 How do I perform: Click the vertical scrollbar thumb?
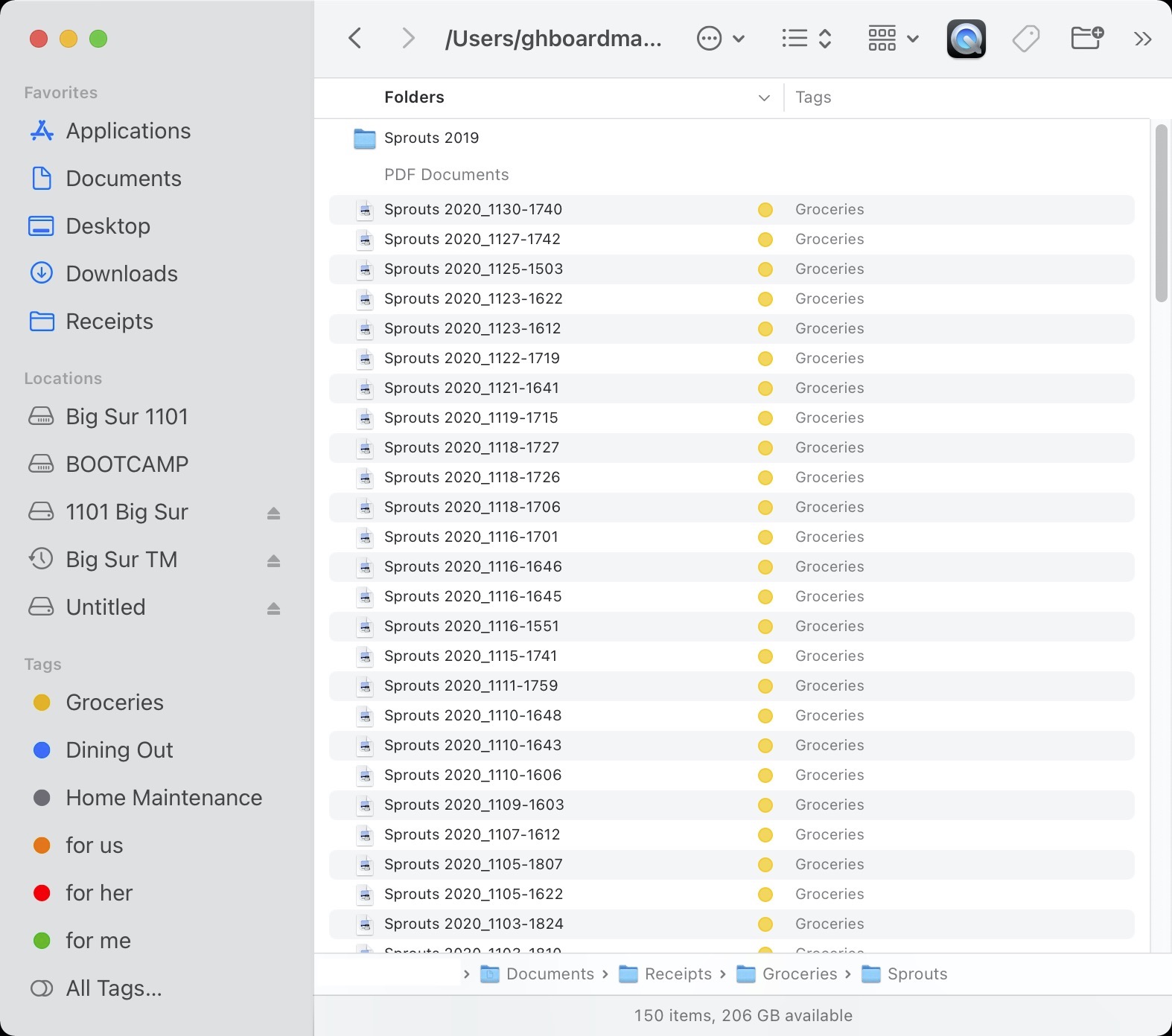(1161, 214)
